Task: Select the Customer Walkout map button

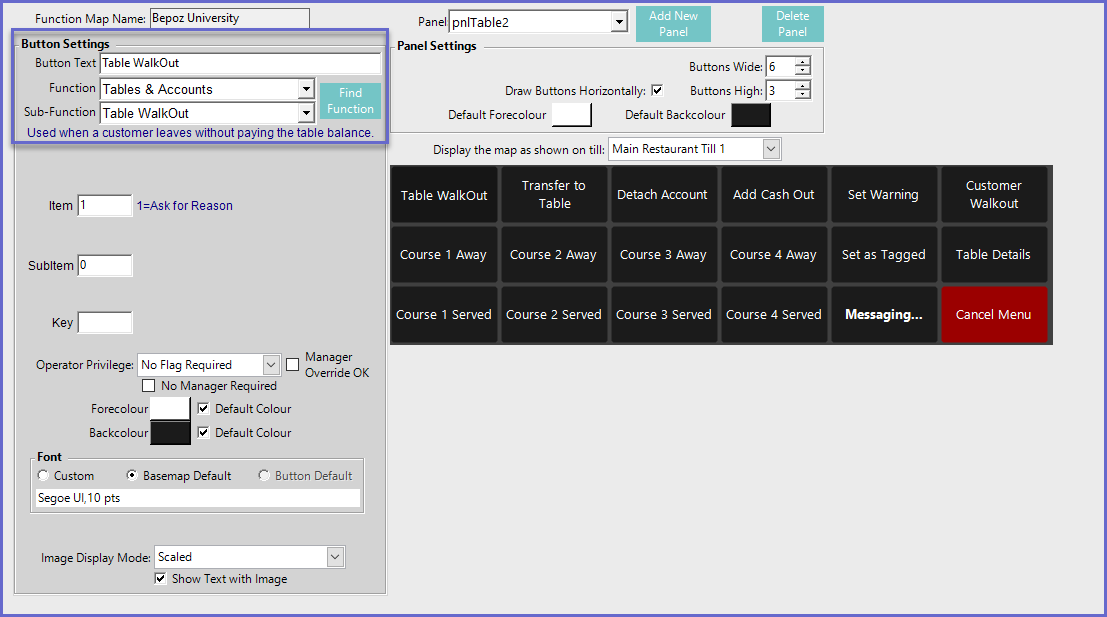Action: click(994, 195)
